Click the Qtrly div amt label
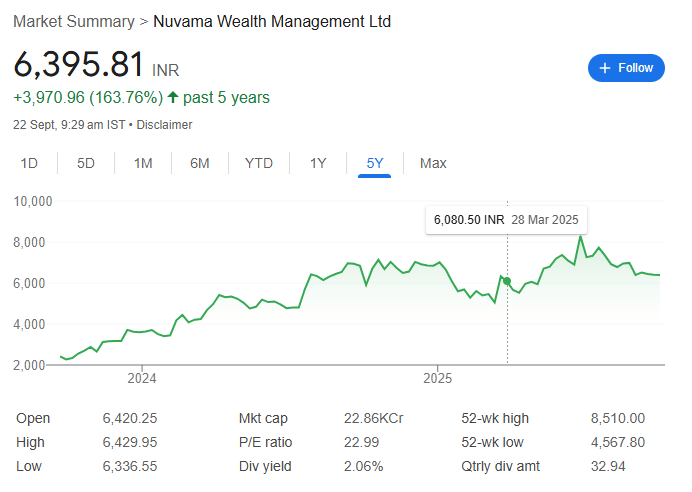The image size is (692, 492). [x=500, y=466]
